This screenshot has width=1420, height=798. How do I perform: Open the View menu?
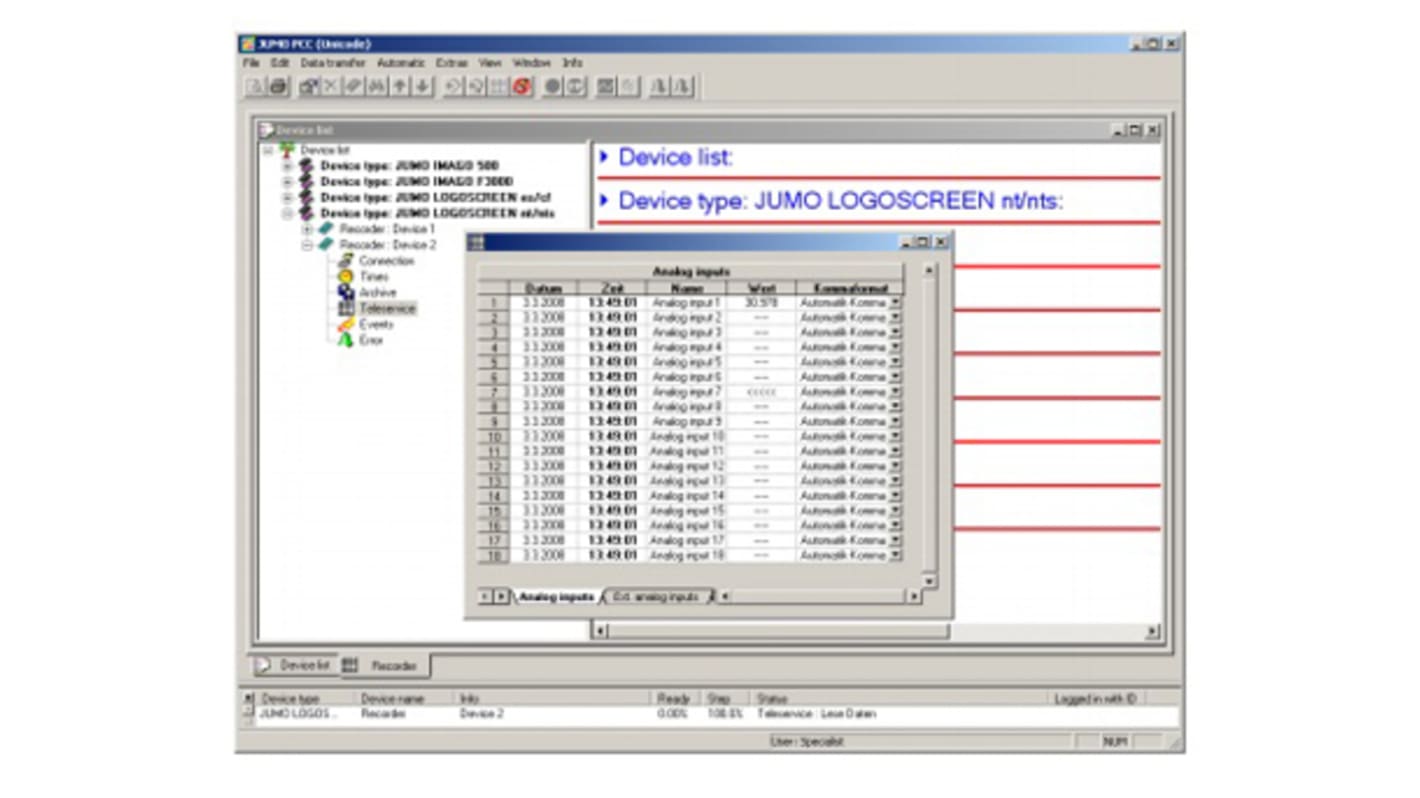coord(490,62)
